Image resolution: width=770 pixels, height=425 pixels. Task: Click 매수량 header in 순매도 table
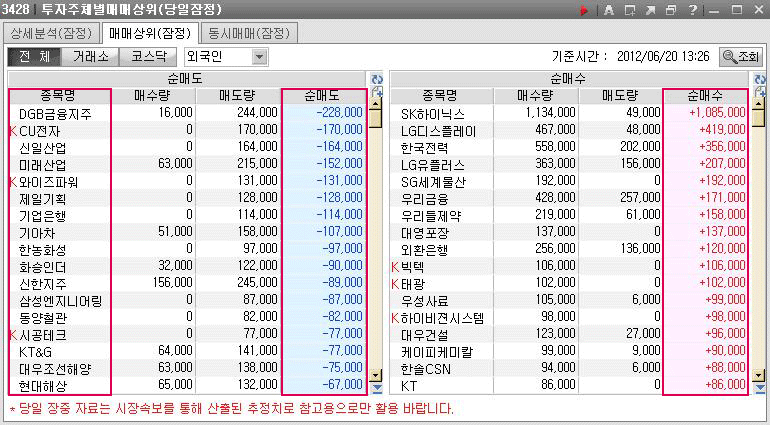point(153,95)
